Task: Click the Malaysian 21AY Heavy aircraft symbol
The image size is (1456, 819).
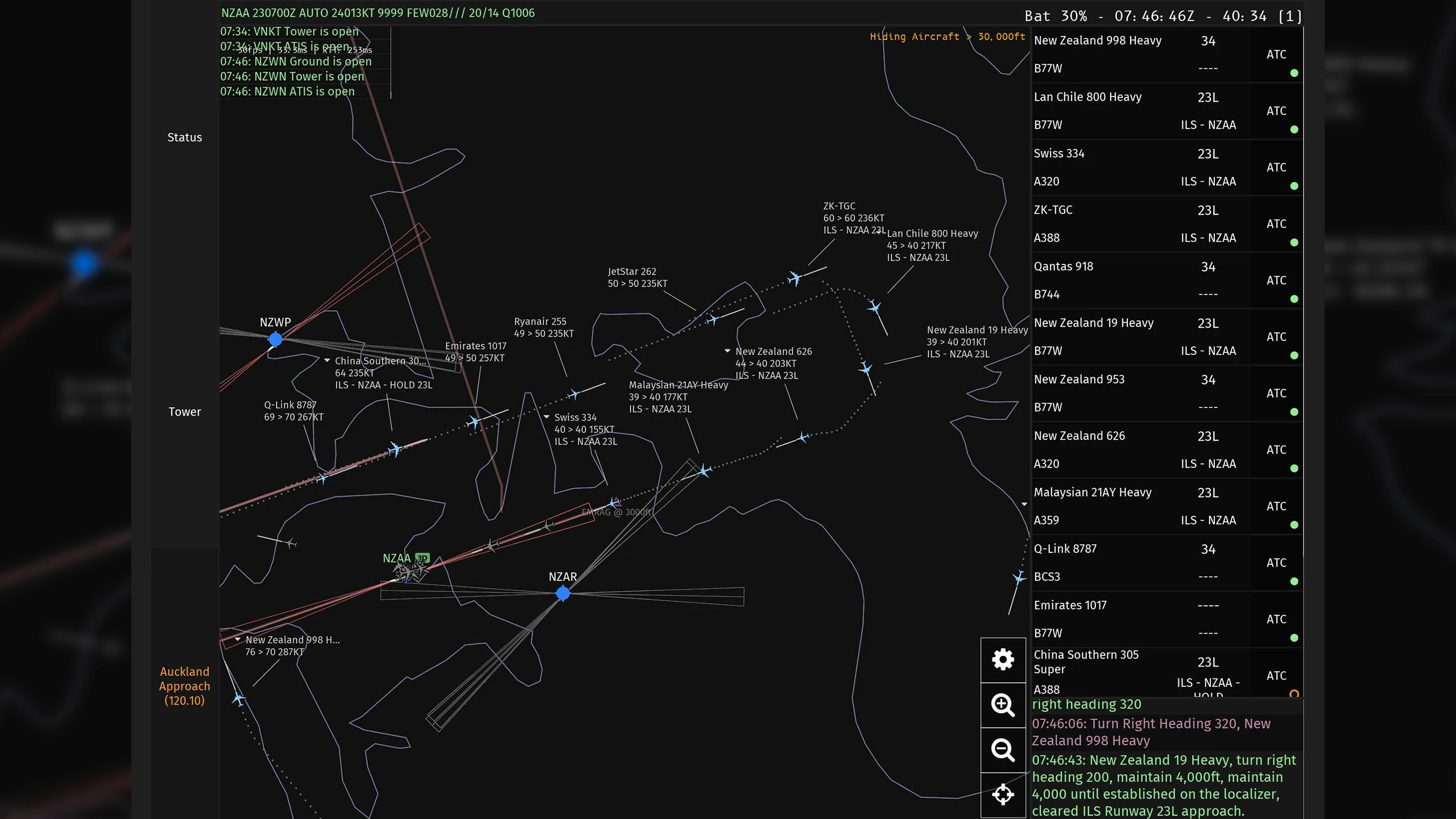Action: tap(704, 470)
